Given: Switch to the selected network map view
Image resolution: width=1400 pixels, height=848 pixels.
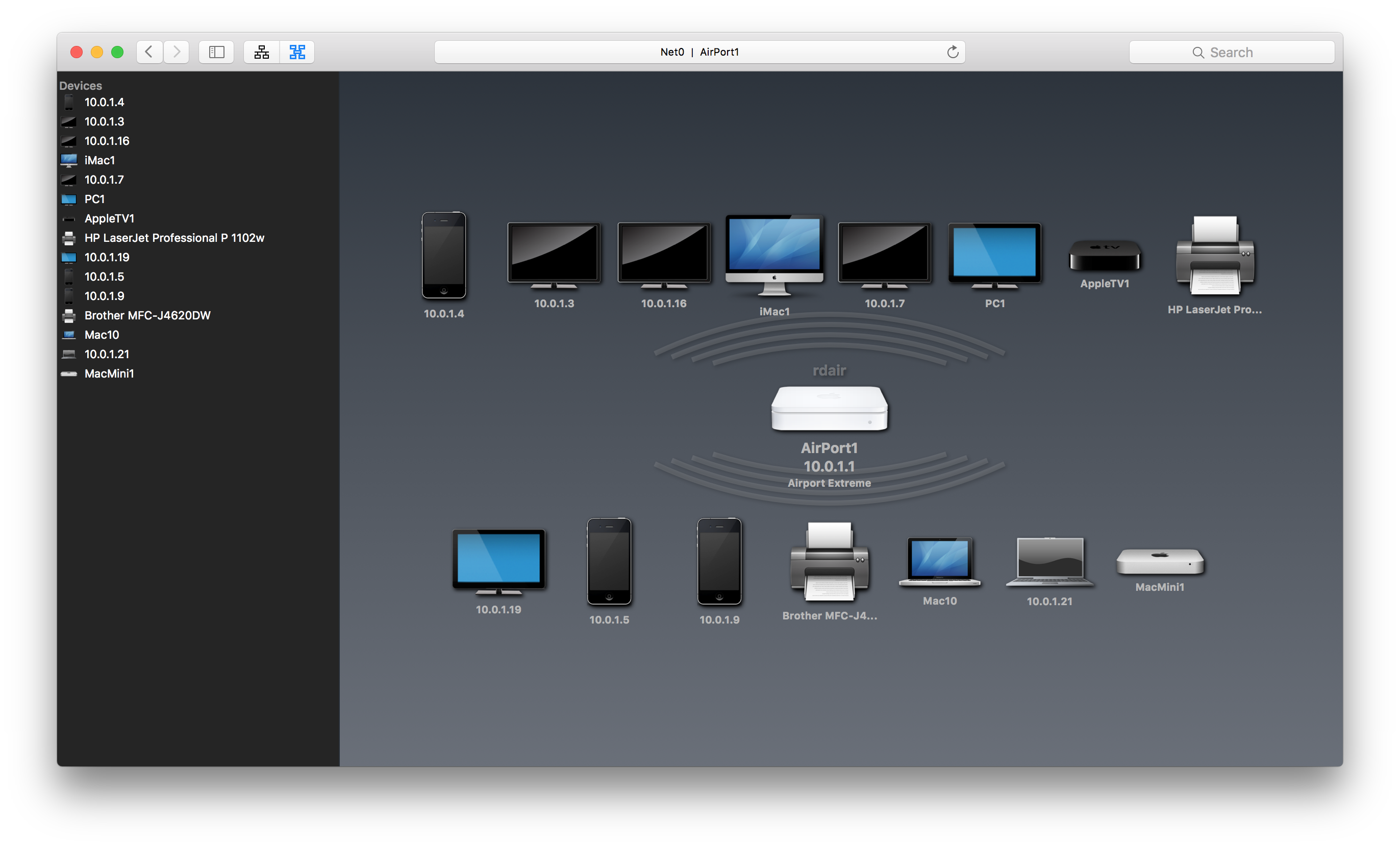Looking at the screenshot, I should coord(297,52).
